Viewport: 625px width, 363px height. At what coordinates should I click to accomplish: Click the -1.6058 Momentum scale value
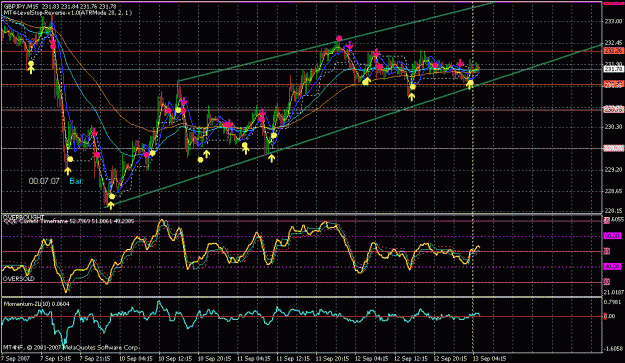coord(614,349)
